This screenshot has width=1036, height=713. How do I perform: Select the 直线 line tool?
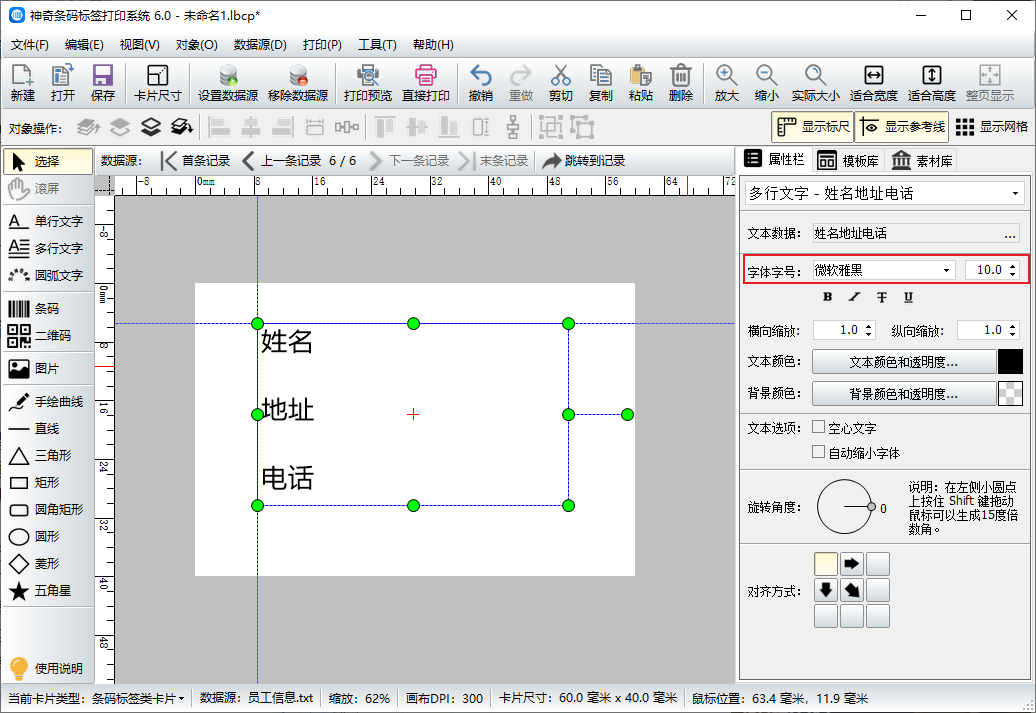(46, 429)
